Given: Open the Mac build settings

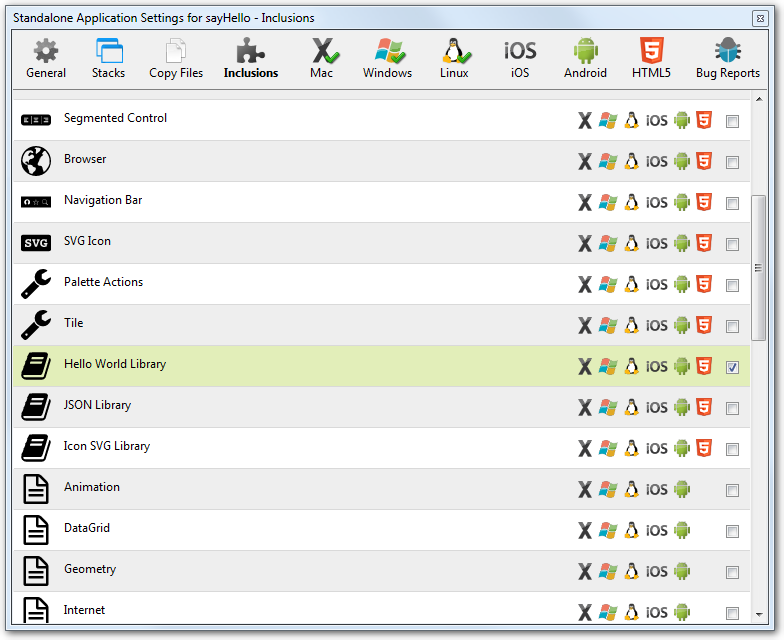Looking at the screenshot, I should pos(321,58).
